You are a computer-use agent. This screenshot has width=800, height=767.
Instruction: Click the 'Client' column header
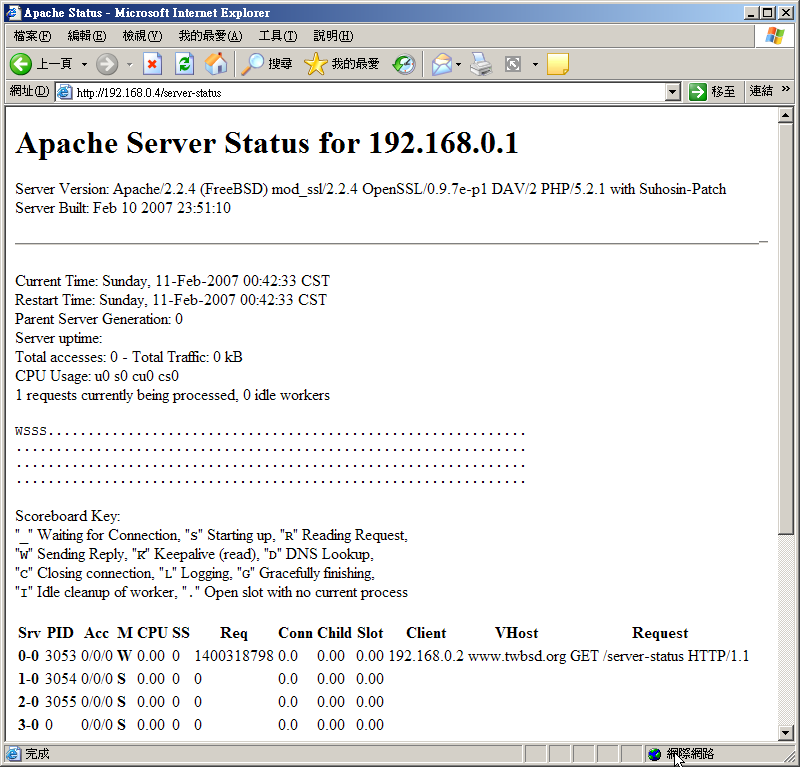(426, 633)
